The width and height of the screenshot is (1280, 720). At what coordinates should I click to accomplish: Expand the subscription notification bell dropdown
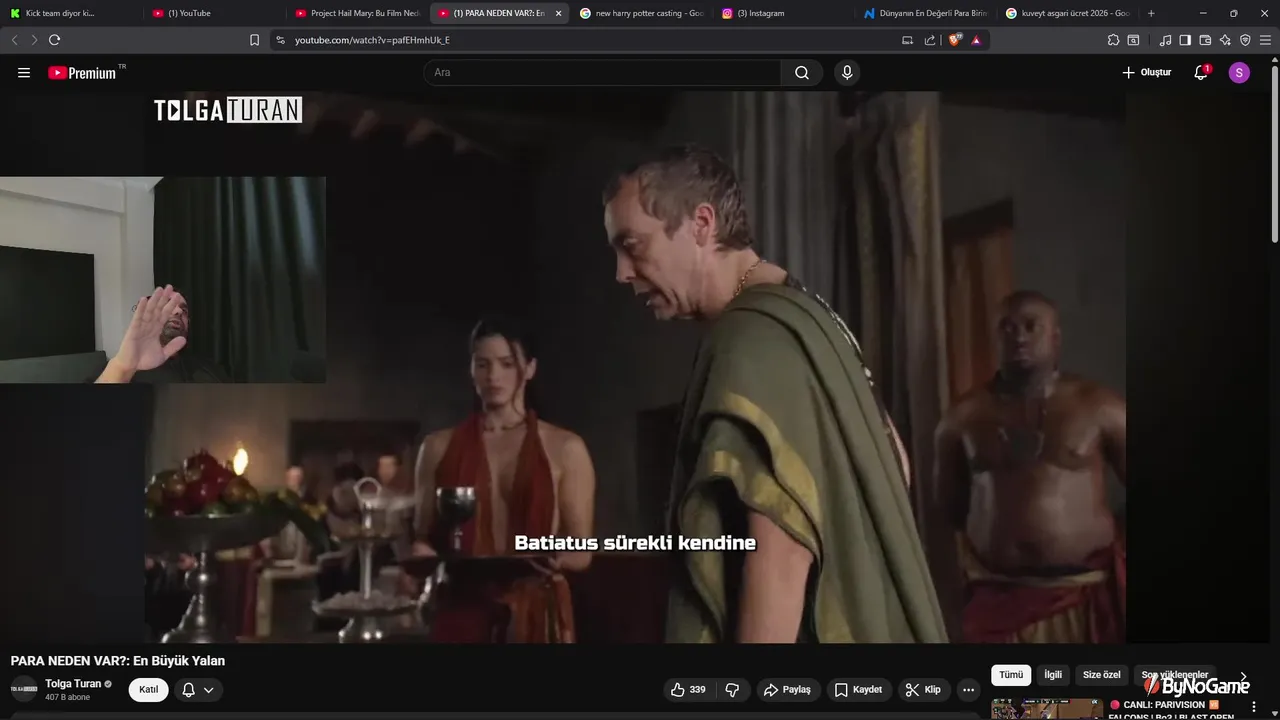click(198, 689)
